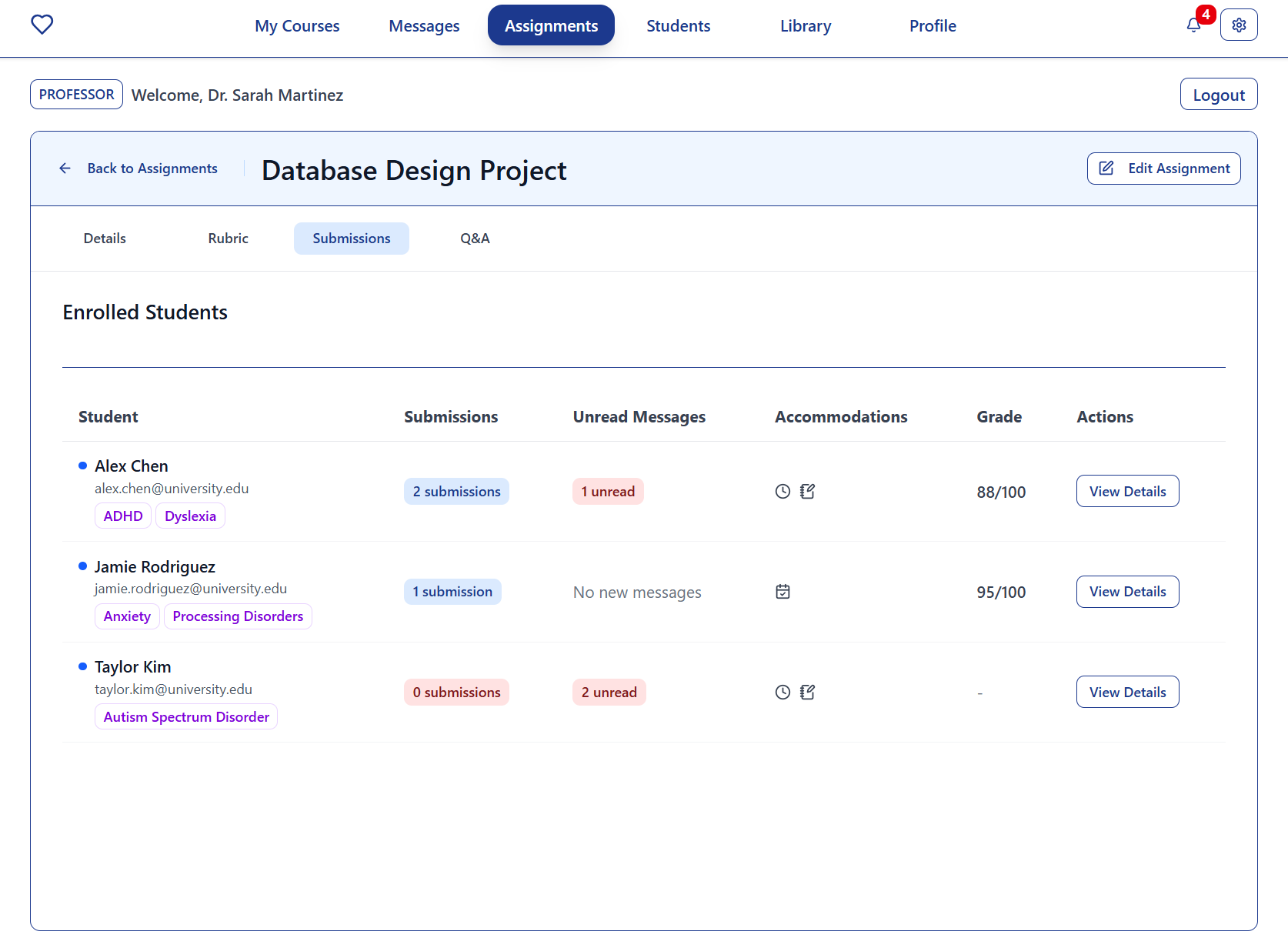
Task: Navigate to the Library page
Action: point(805,26)
